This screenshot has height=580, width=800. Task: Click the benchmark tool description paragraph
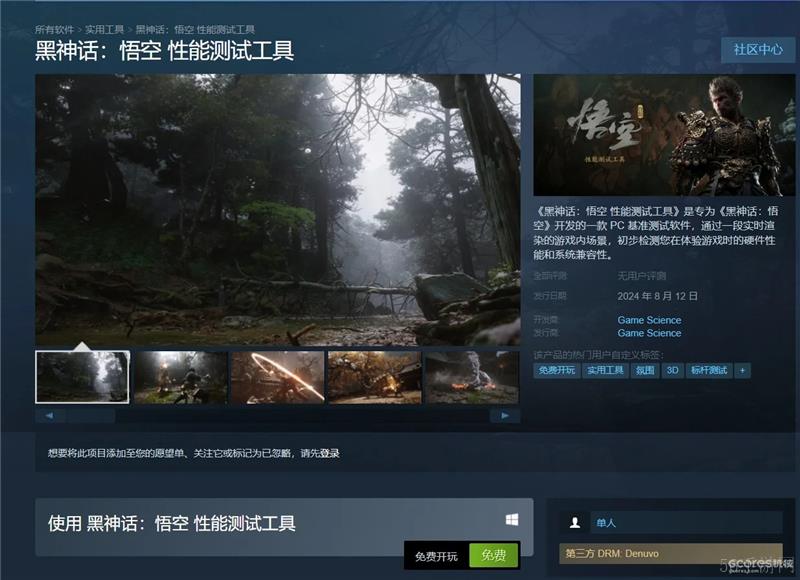(x=656, y=233)
